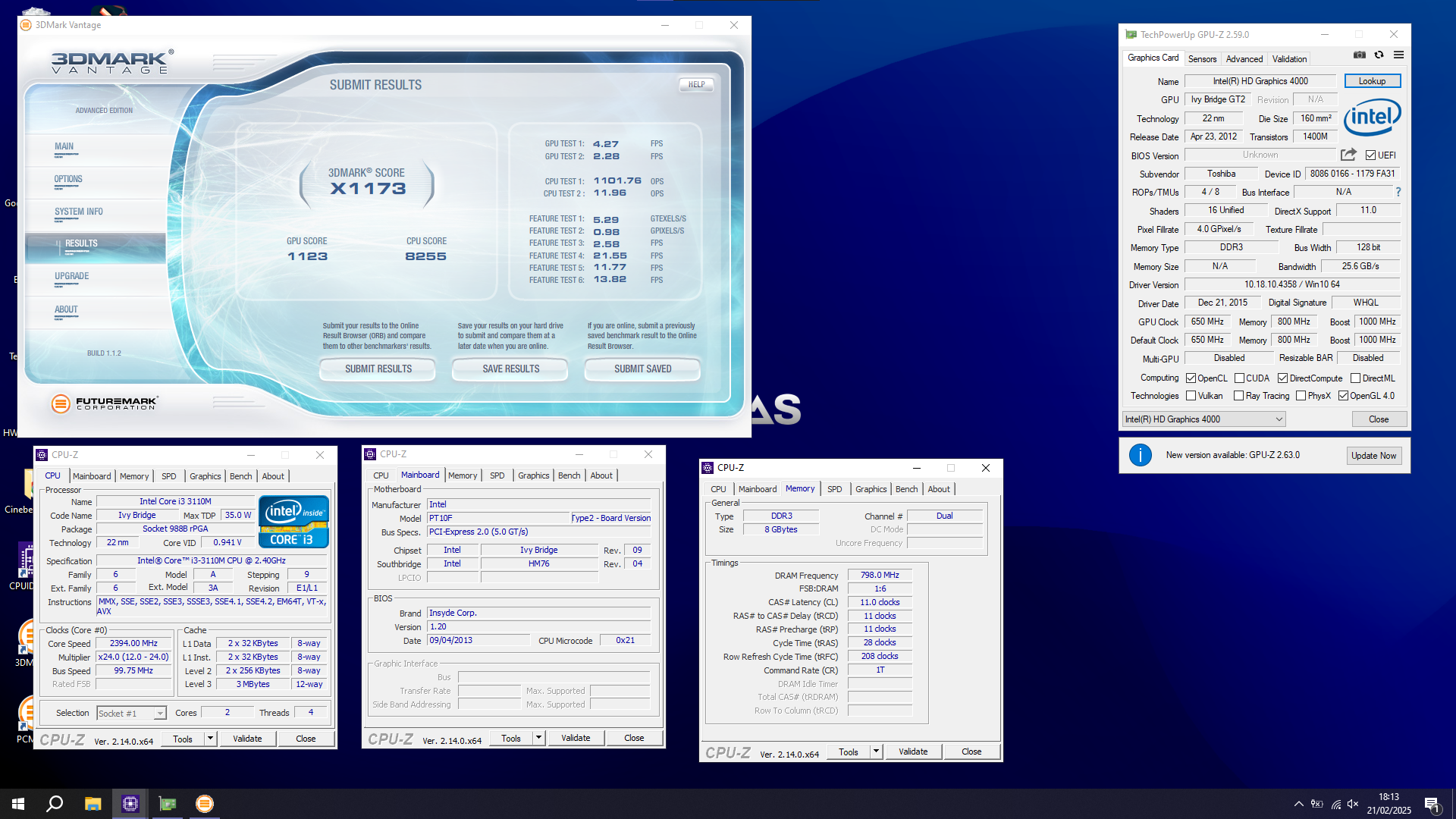The image size is (1456, 819).
Task: Open taskbar search icon
Action: click(55, 804)
